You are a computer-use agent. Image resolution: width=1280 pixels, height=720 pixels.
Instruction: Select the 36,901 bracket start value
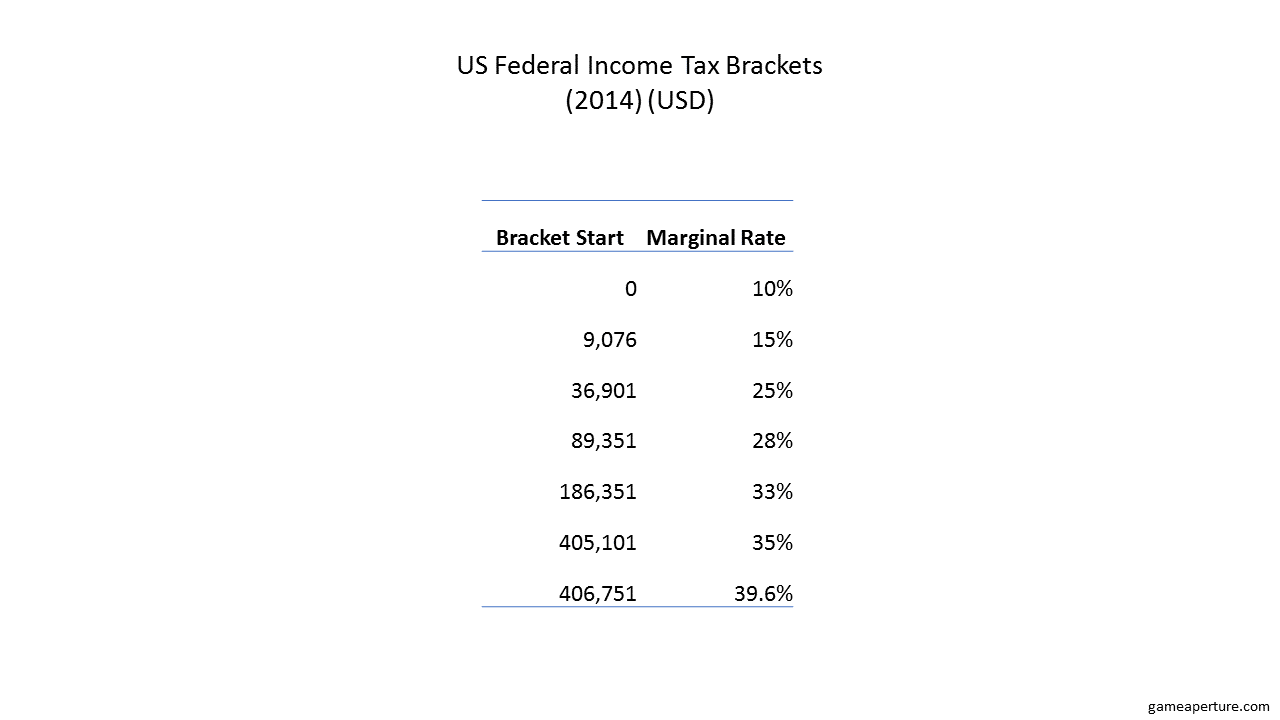pyautogui.click(x=604, y=391)
